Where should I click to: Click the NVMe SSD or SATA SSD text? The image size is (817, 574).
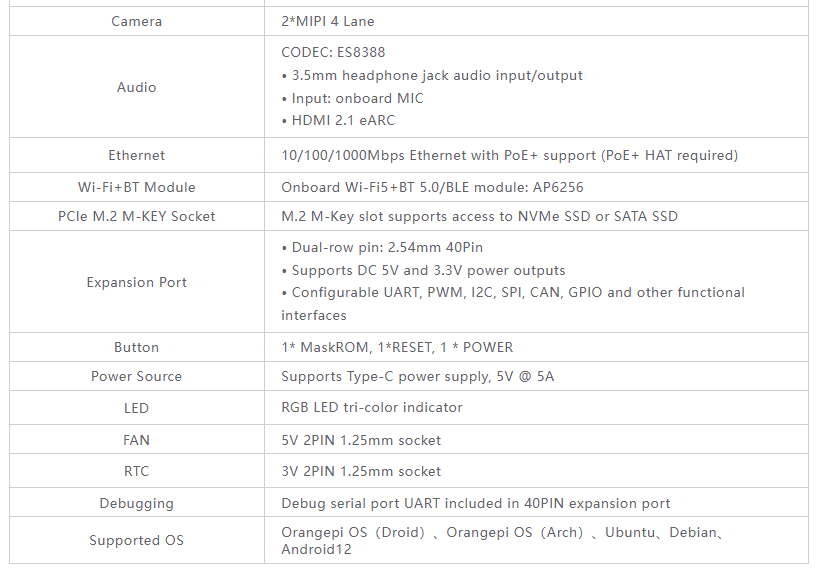coord(598,216)
